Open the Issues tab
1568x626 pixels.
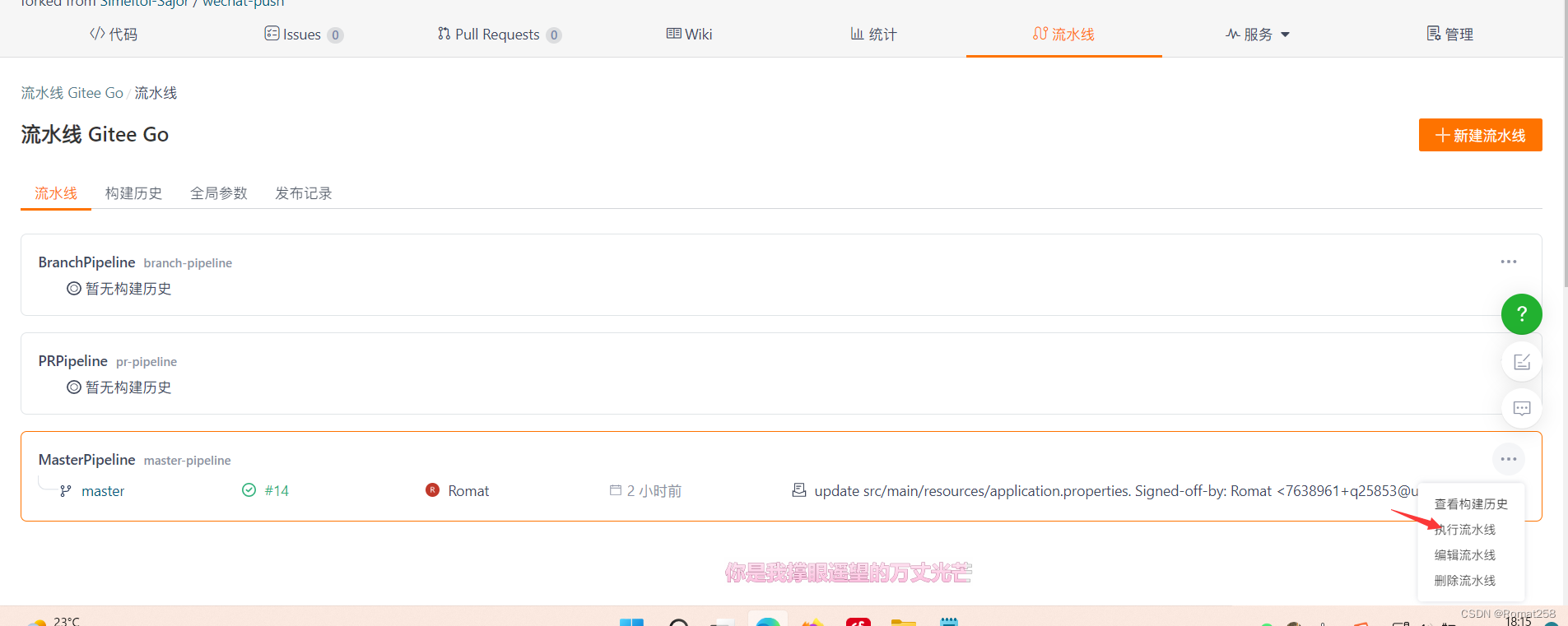303,34
